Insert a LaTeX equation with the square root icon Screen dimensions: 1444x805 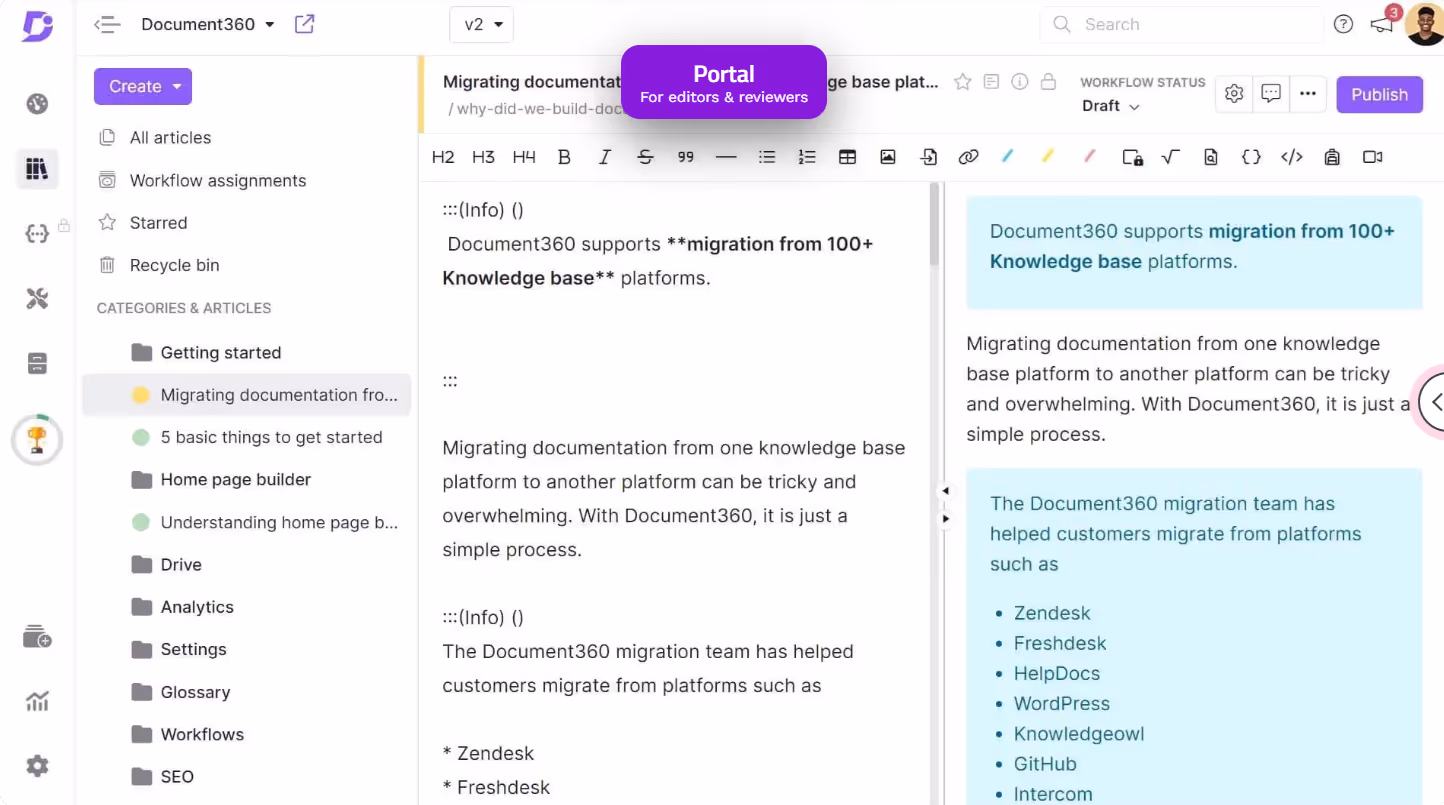[1170, 157]
